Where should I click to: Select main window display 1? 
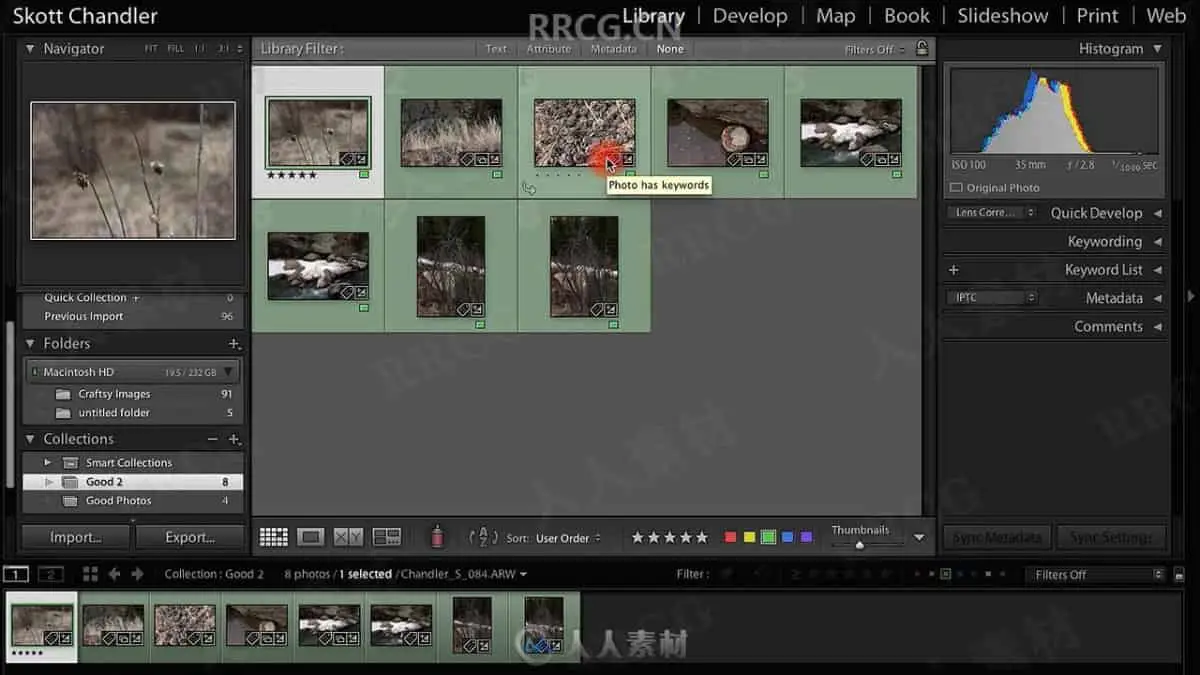tap(15, 574)
